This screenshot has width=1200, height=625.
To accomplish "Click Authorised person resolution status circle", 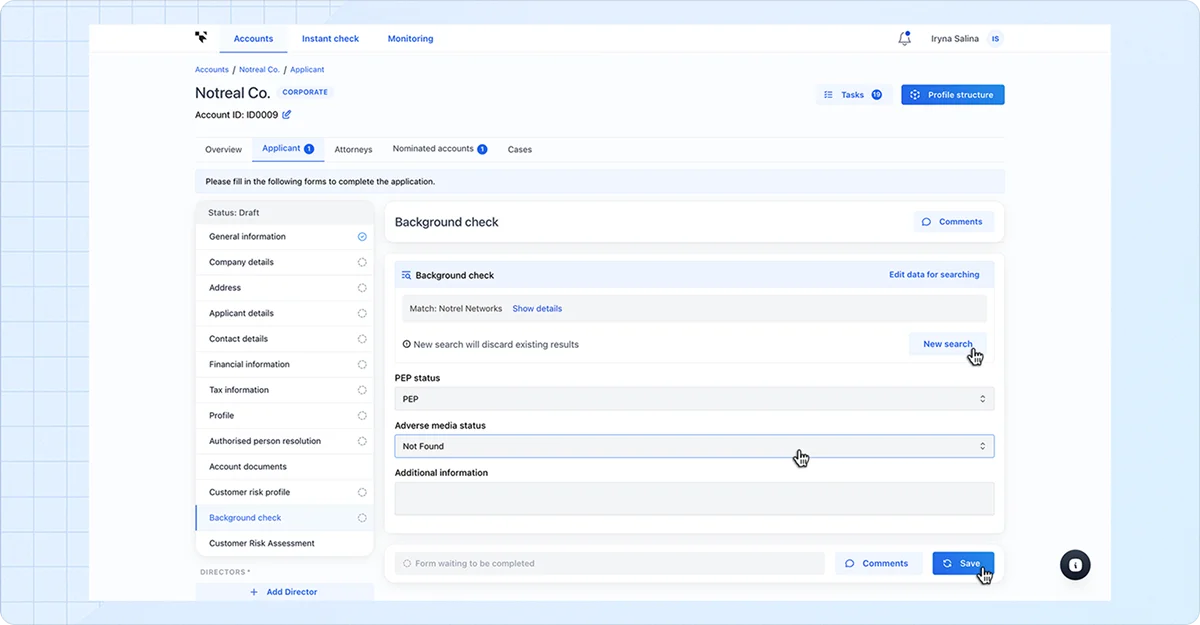I will 362,441.
